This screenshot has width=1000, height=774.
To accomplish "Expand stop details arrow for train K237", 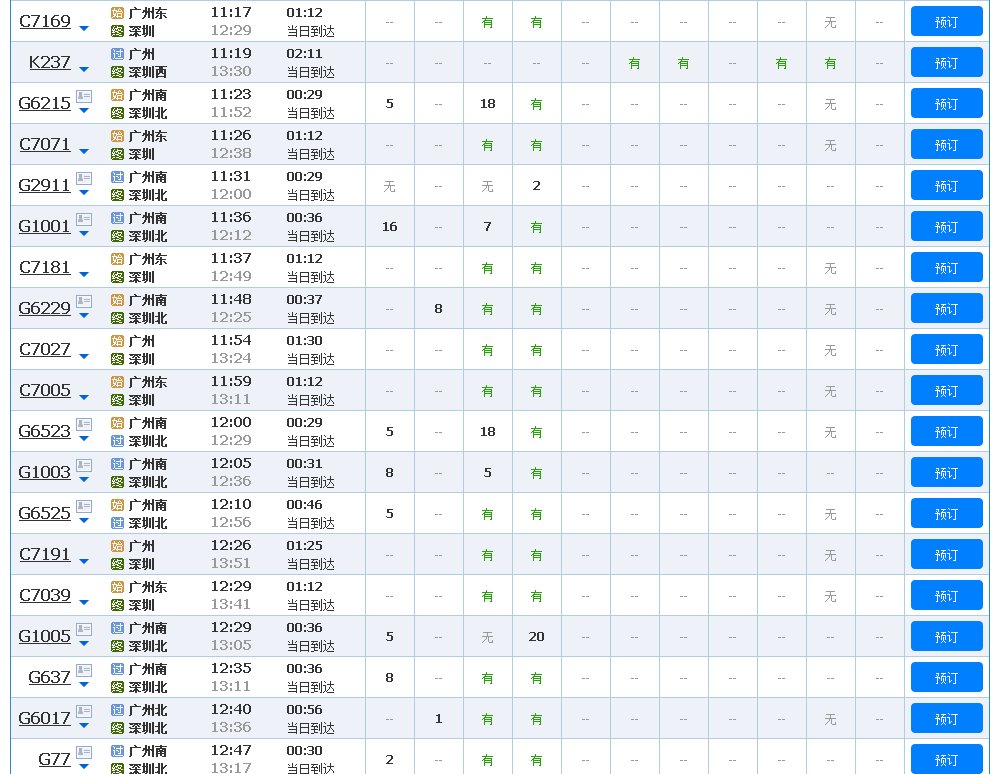I will [x=84, y=70].
